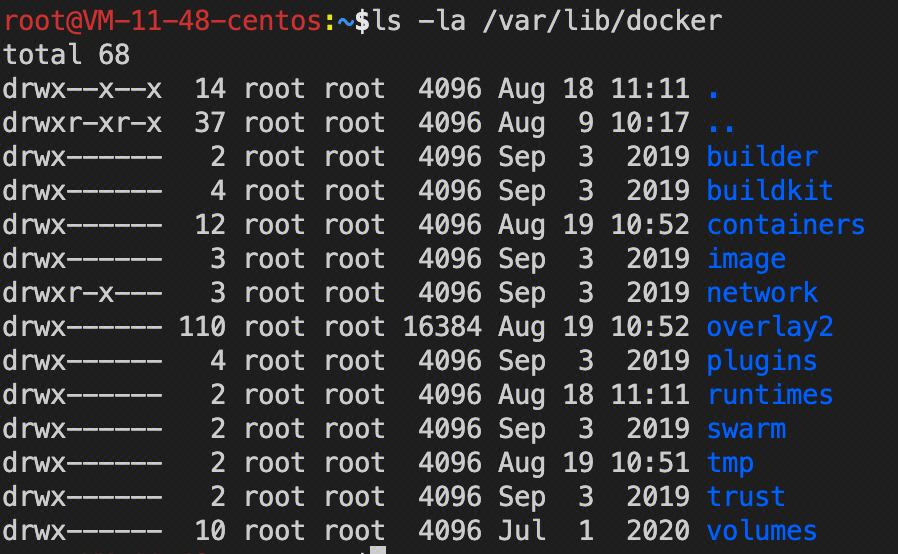This screenshot has width=898, height=554.
Task: Click the image directory name
Action: (x=746, y=259)
